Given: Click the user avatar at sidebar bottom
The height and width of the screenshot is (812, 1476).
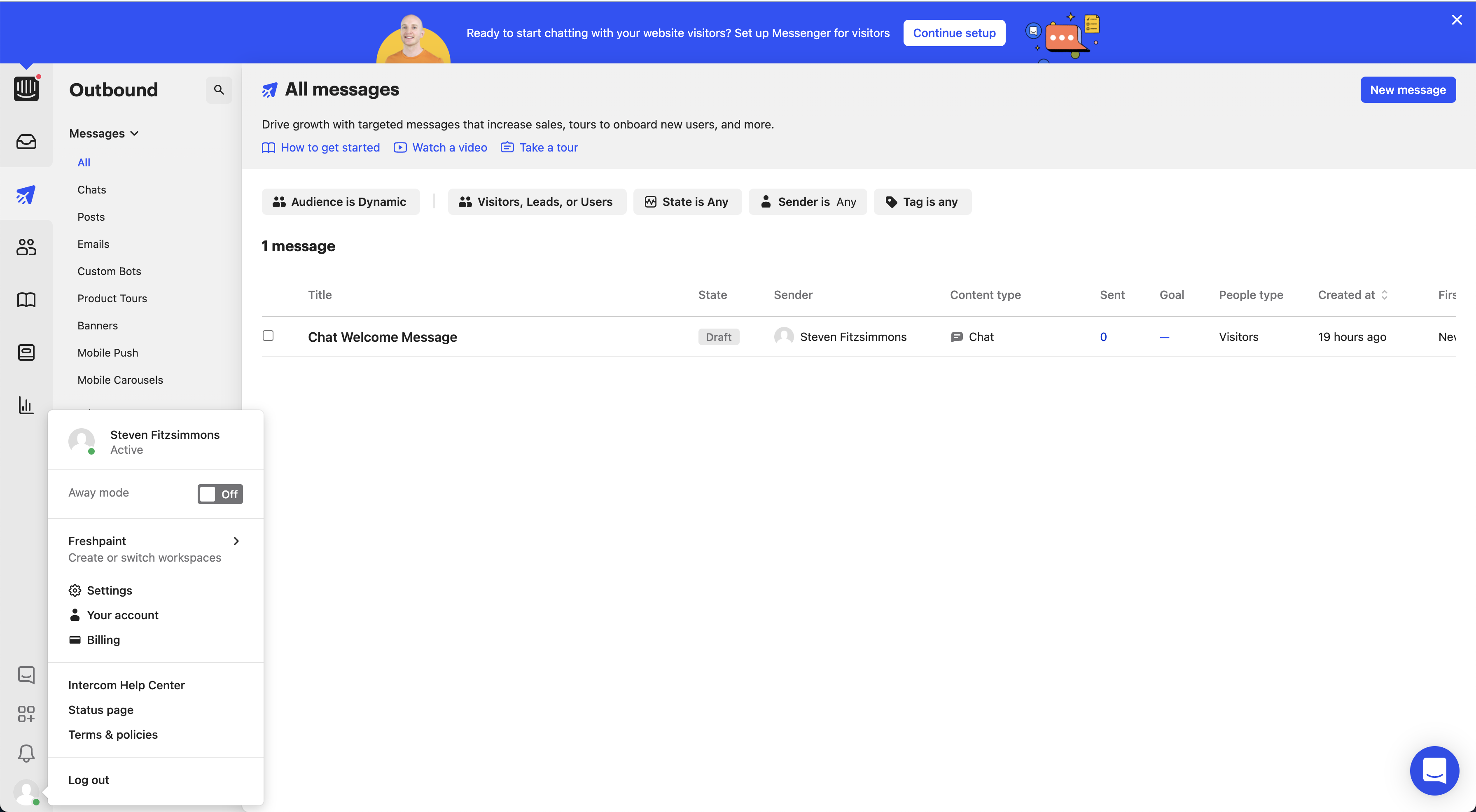Looking at the screenshot, I should 26,792.
